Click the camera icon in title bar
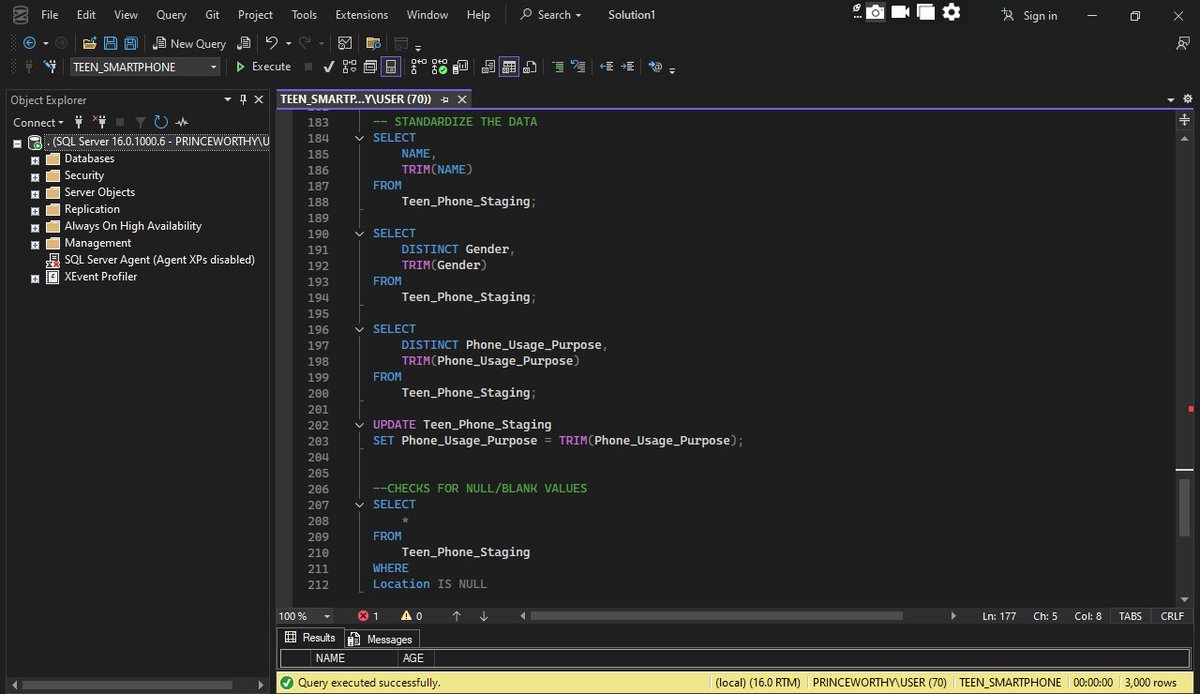Screen dimensions: 1200x694 click(x=875, y=12)
